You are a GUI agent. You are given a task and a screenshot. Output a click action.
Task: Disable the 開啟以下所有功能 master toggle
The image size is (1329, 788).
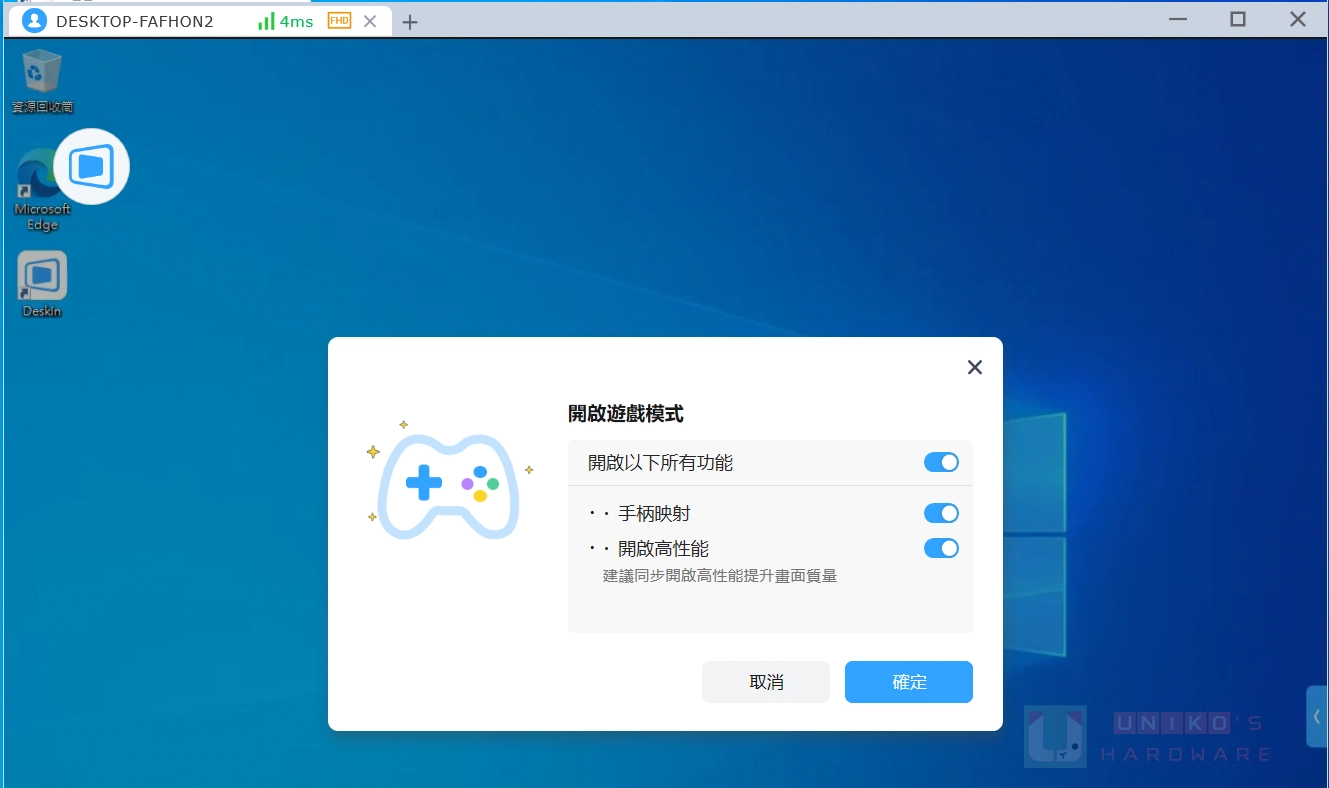point(940,462)
